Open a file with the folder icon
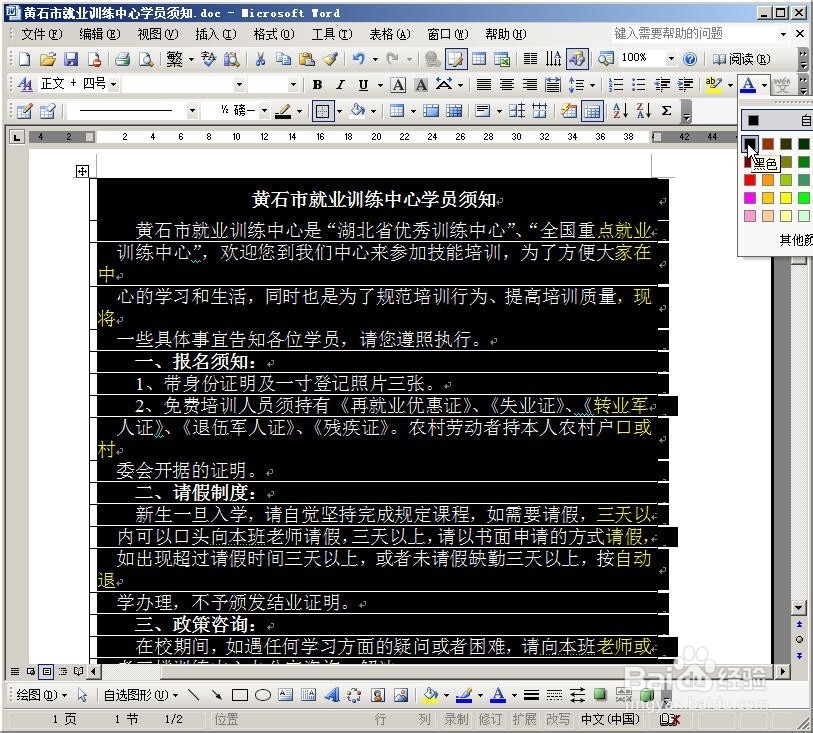This screenshot has height=733, width=813. (x=48, y=59)
